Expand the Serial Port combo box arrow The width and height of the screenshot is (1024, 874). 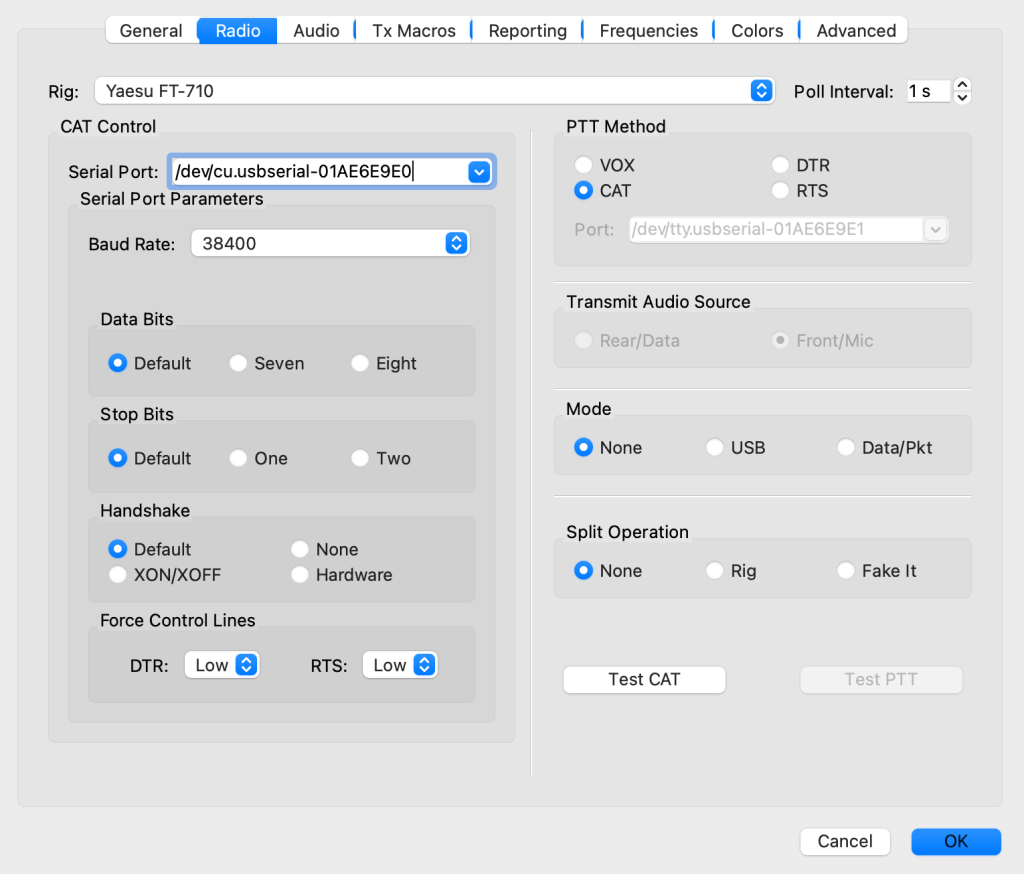tap(479, 172)
